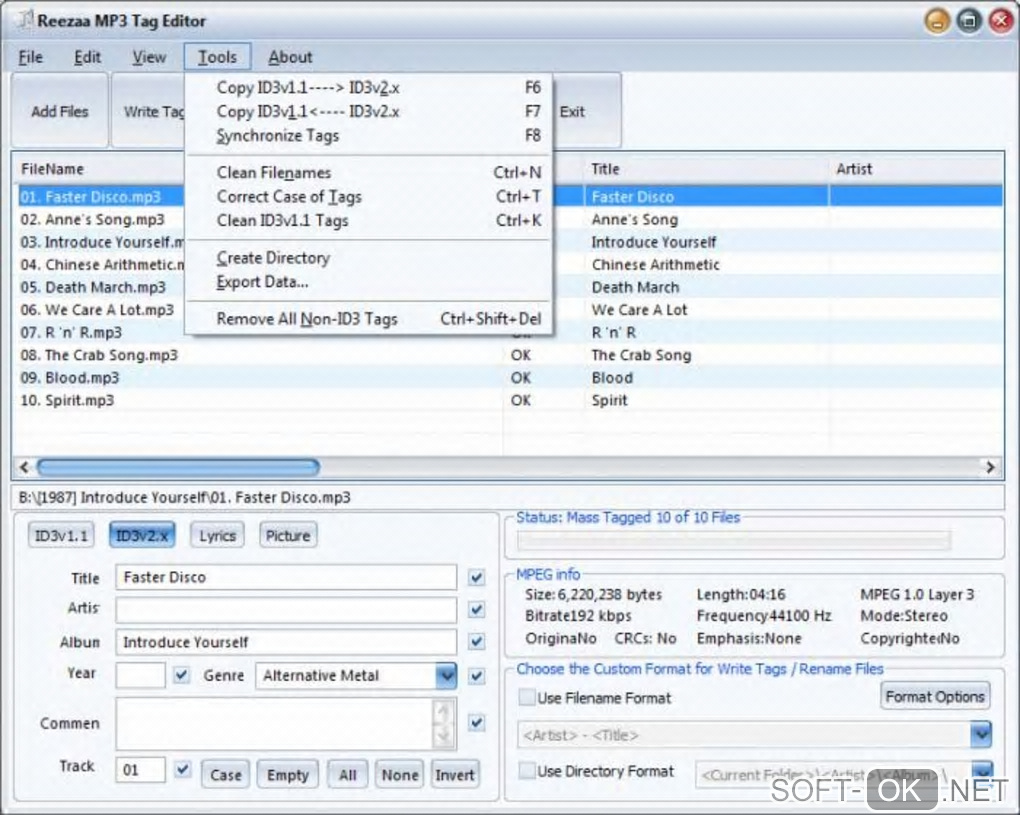Click into the Artist input field
Image resolution: width=1020 pixels, height=815 pixels.
pyautogui.click(x=286, y=610)
